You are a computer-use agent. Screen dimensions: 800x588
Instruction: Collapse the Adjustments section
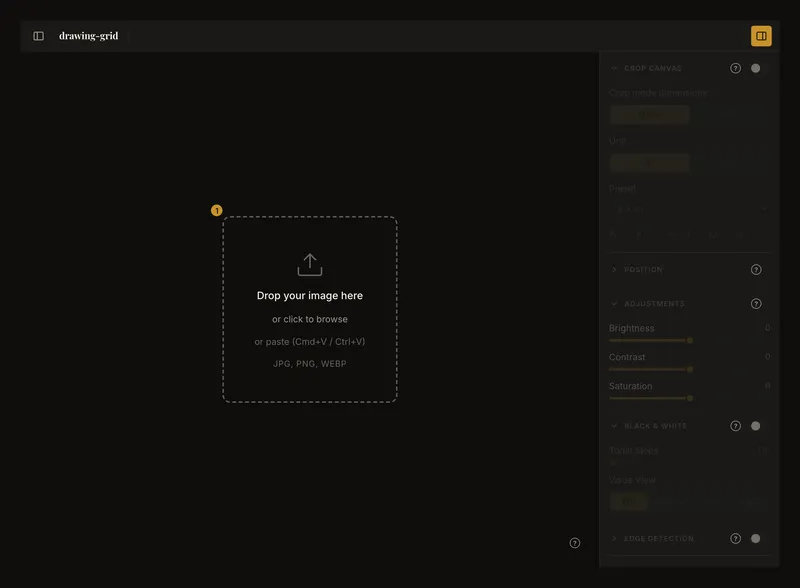(614, 304)
